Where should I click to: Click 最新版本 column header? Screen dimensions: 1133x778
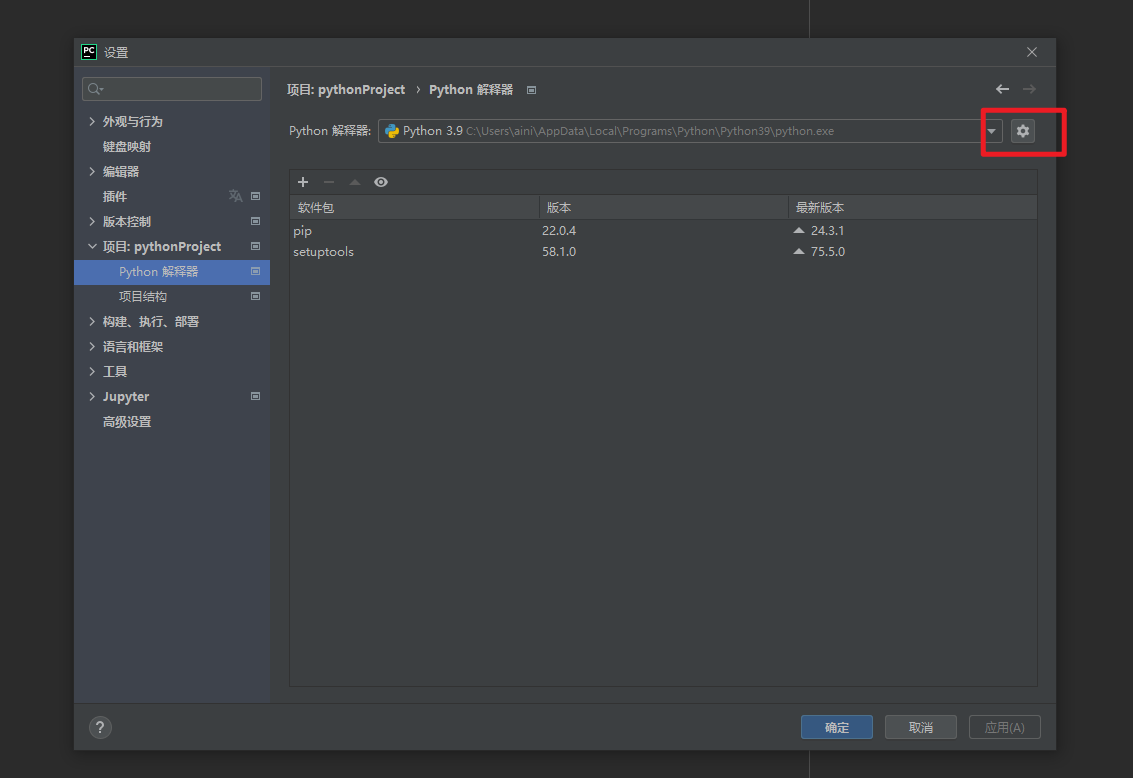(x=913, y=207)
